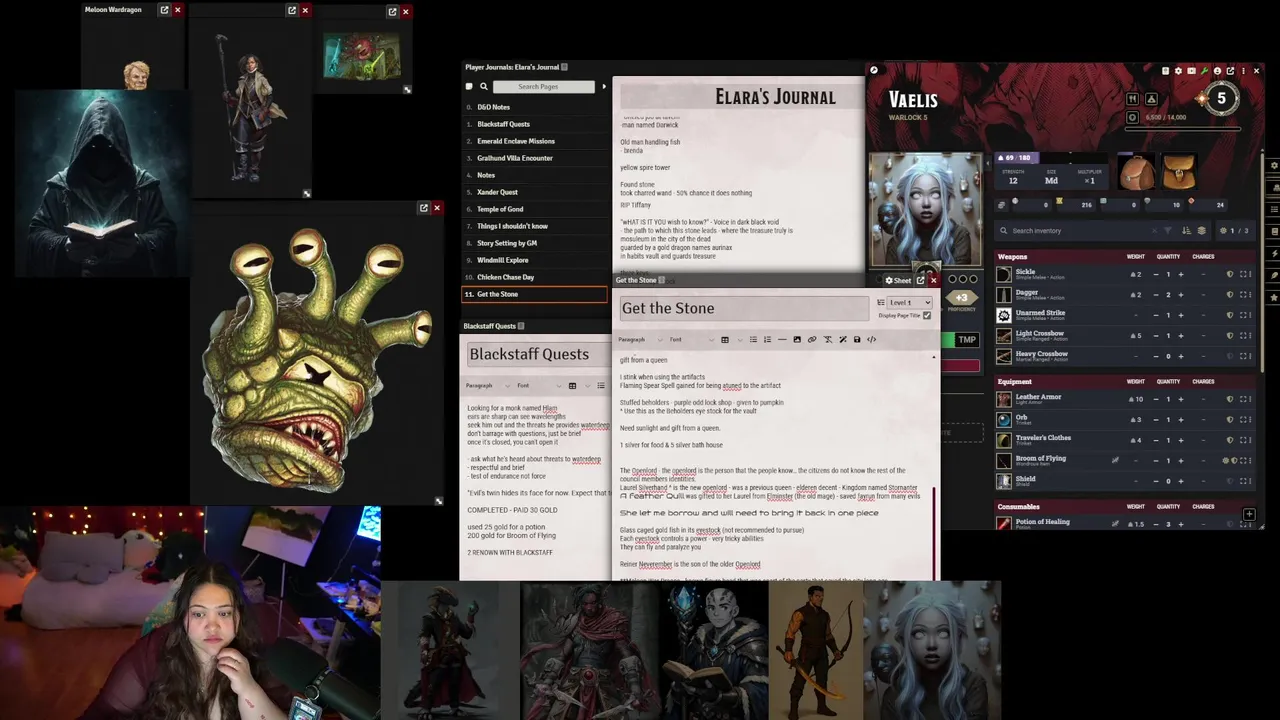Toggle equipped shield for Heavy Crossbow
Viewport: 1280px width, 720px height.
click(1230, 356)
